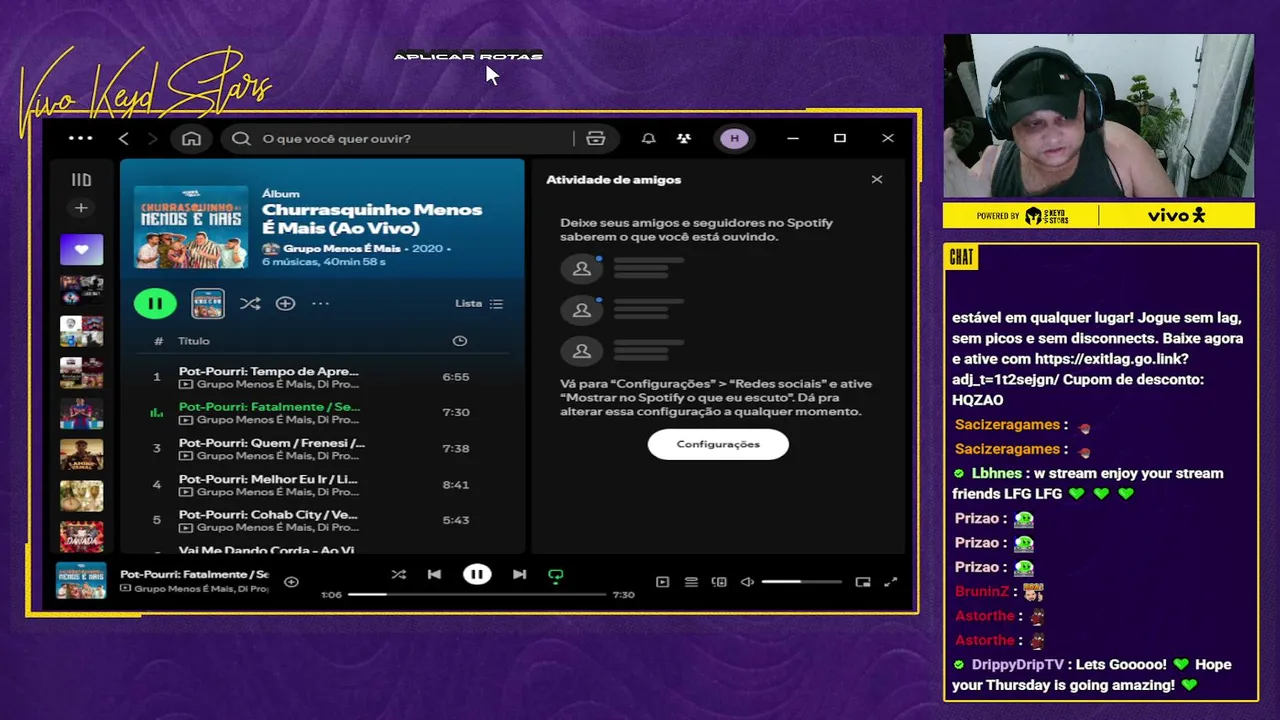Open the notifications bell

(648, 139)
